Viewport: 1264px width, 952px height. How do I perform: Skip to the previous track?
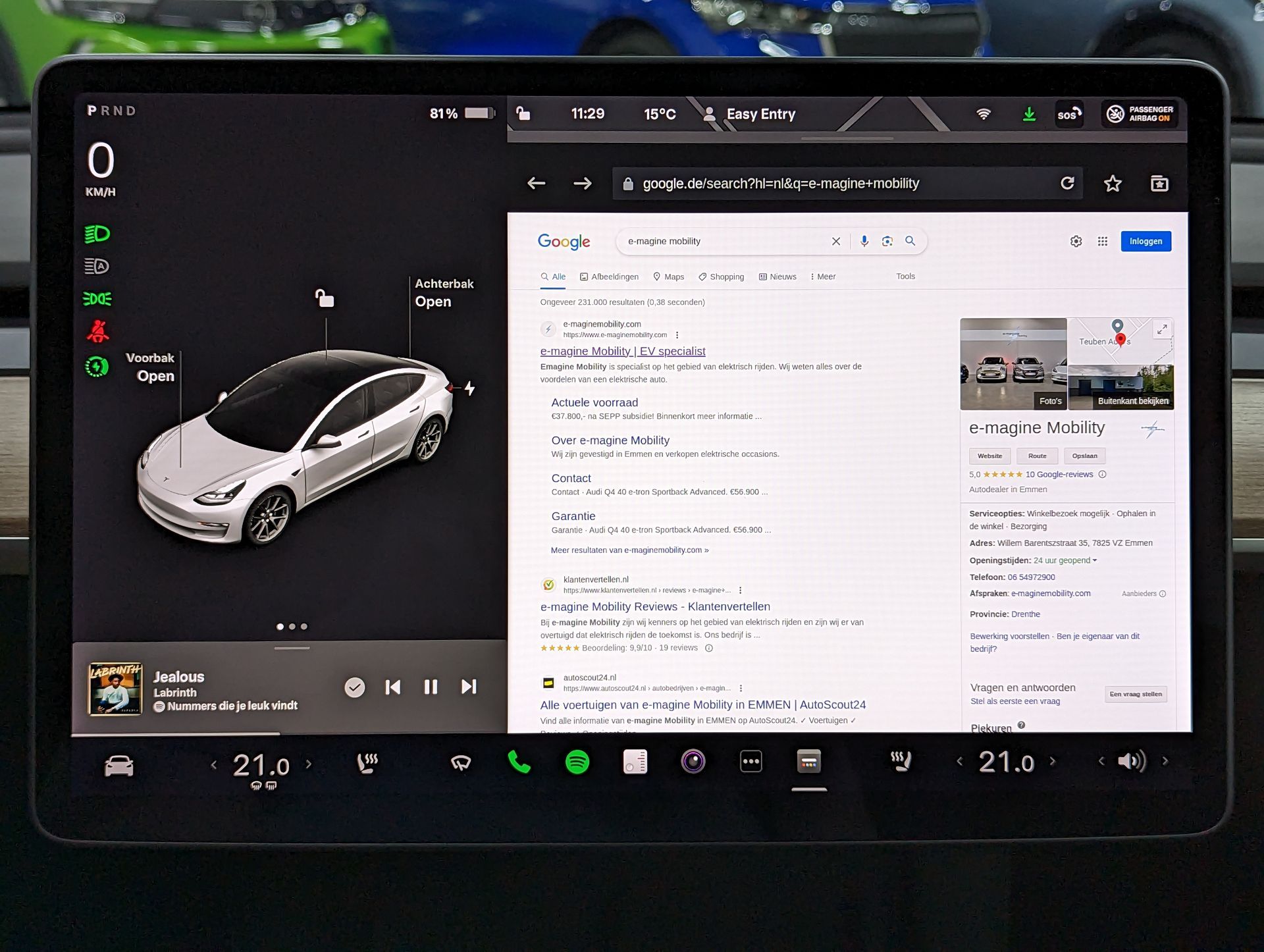tap(393, 687)
